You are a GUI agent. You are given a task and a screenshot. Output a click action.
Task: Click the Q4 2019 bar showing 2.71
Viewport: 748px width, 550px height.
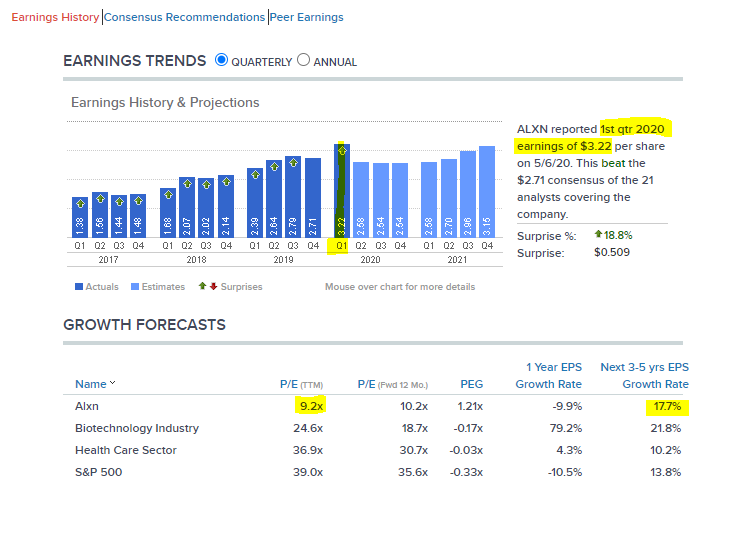(x=313, y=198)
